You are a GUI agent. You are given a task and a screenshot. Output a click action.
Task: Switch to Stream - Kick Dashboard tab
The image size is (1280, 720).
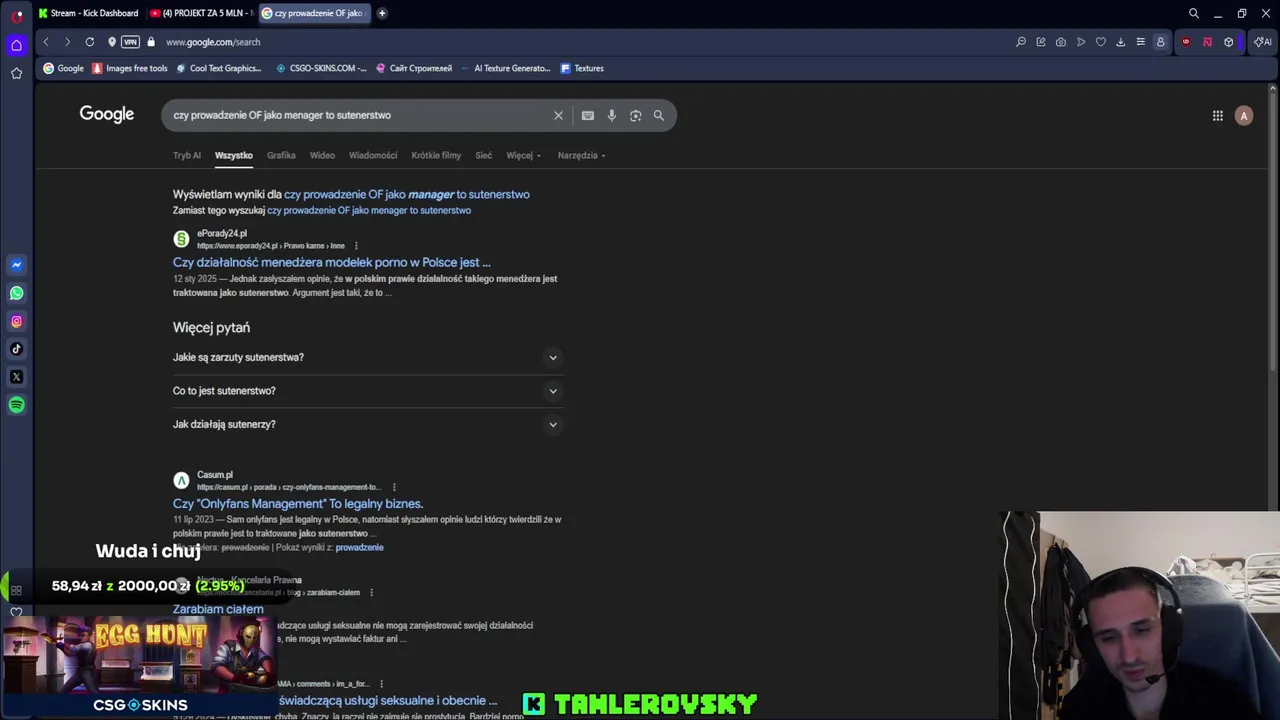coord(89,13)
